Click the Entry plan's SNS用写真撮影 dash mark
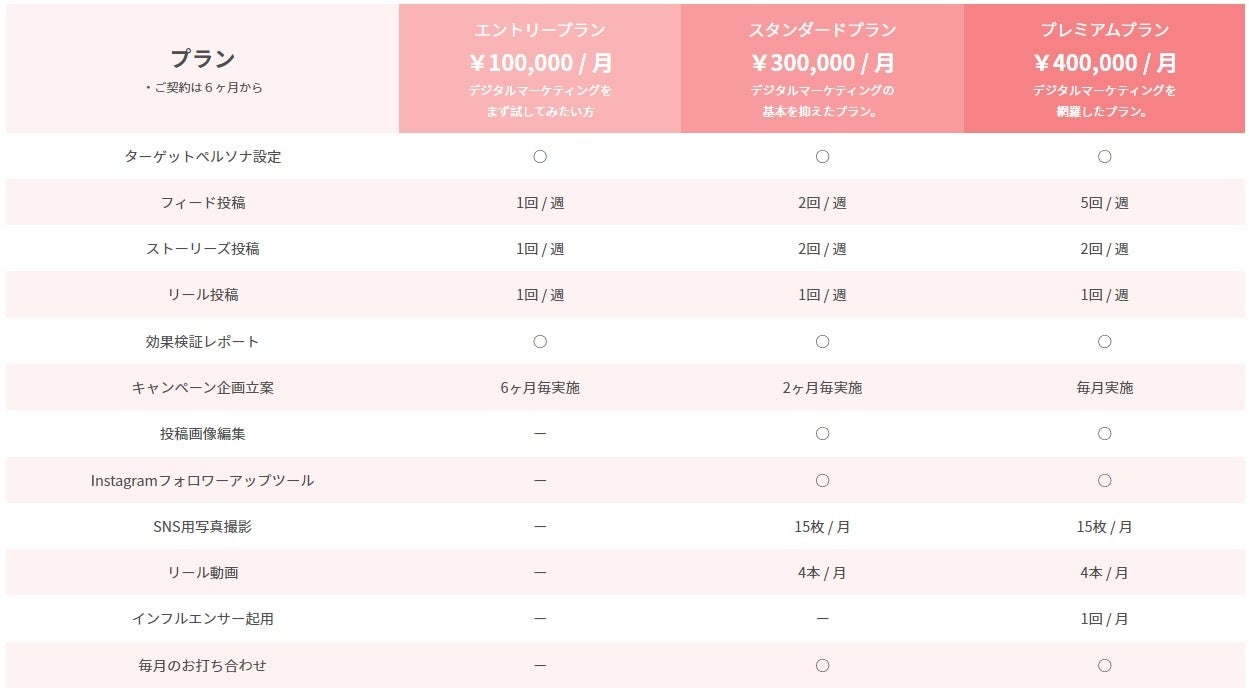Screen dimensions: 1249x690 [x=540, y=527]
